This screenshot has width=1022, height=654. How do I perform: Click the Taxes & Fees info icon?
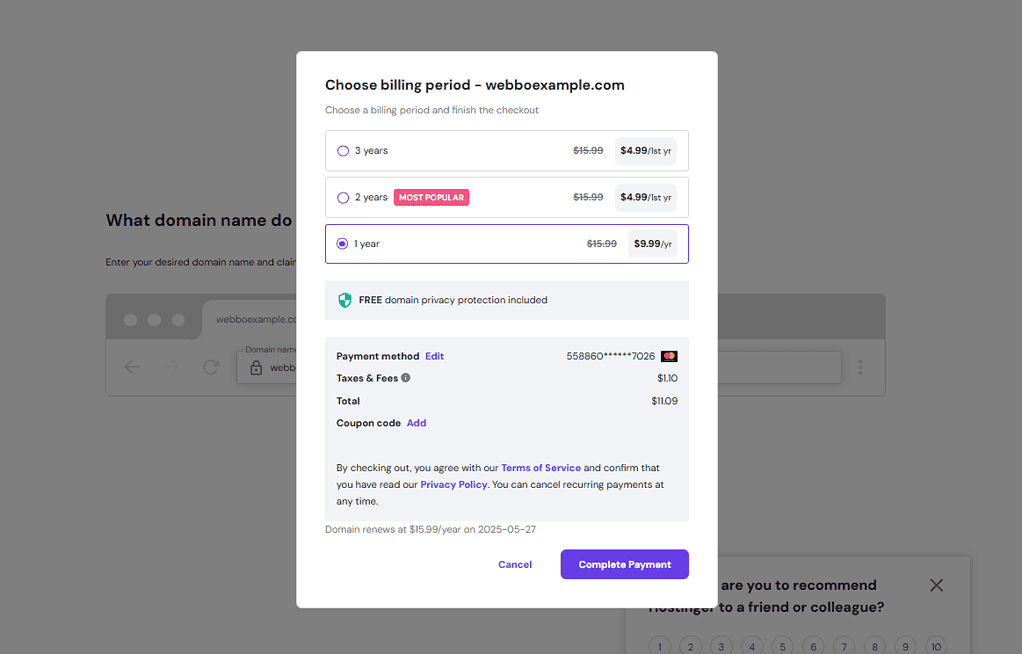point(405,378)
